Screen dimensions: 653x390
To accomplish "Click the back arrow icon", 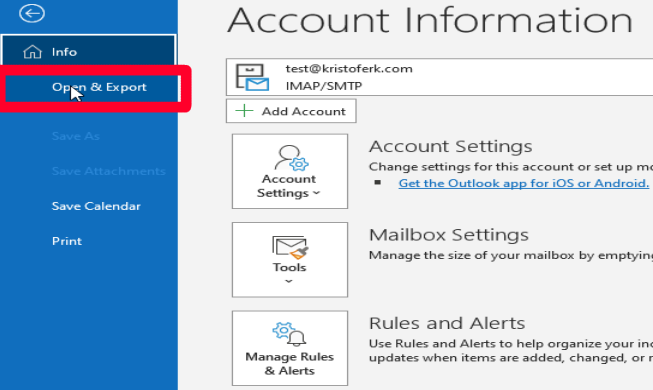I will 32,13.
